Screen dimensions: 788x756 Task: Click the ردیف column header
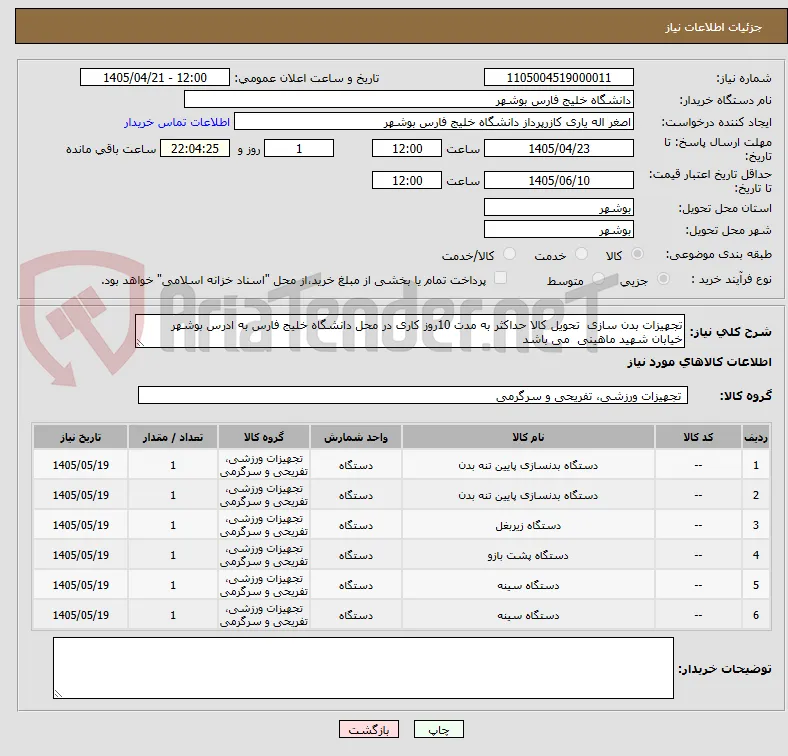[756, 437]
